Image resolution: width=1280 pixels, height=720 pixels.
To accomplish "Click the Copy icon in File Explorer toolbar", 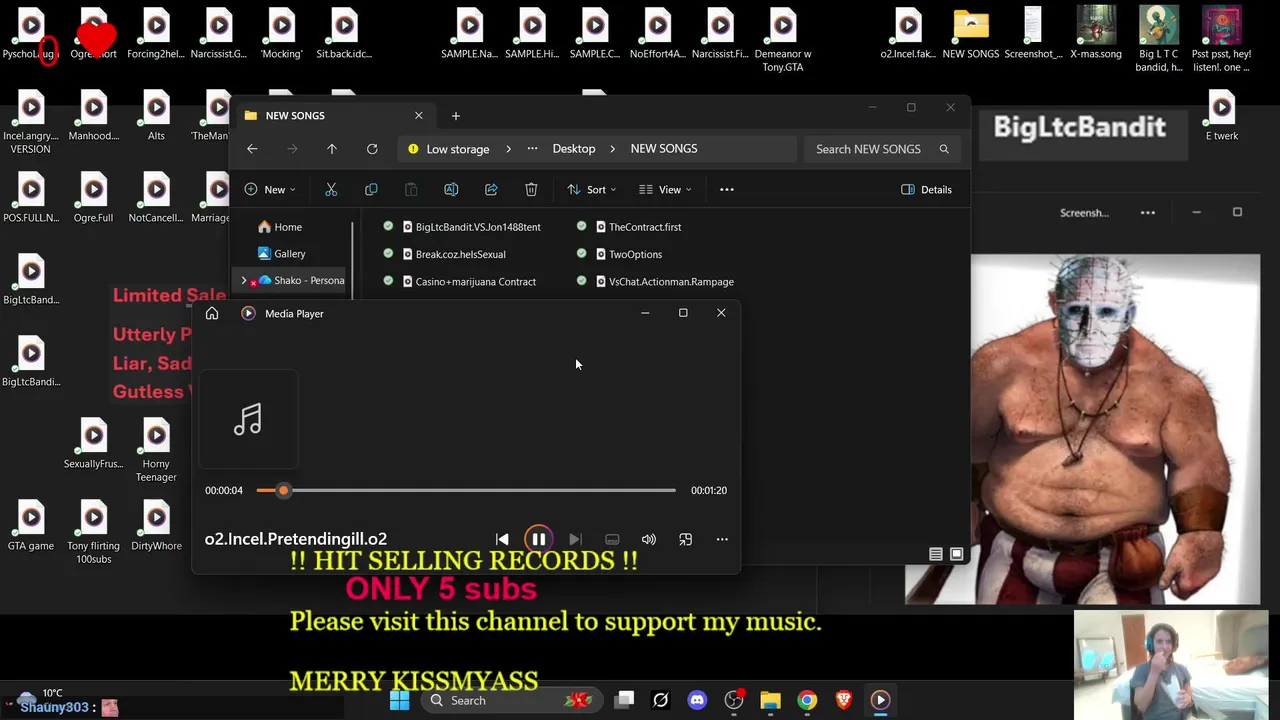I will [x=371, y=189].
